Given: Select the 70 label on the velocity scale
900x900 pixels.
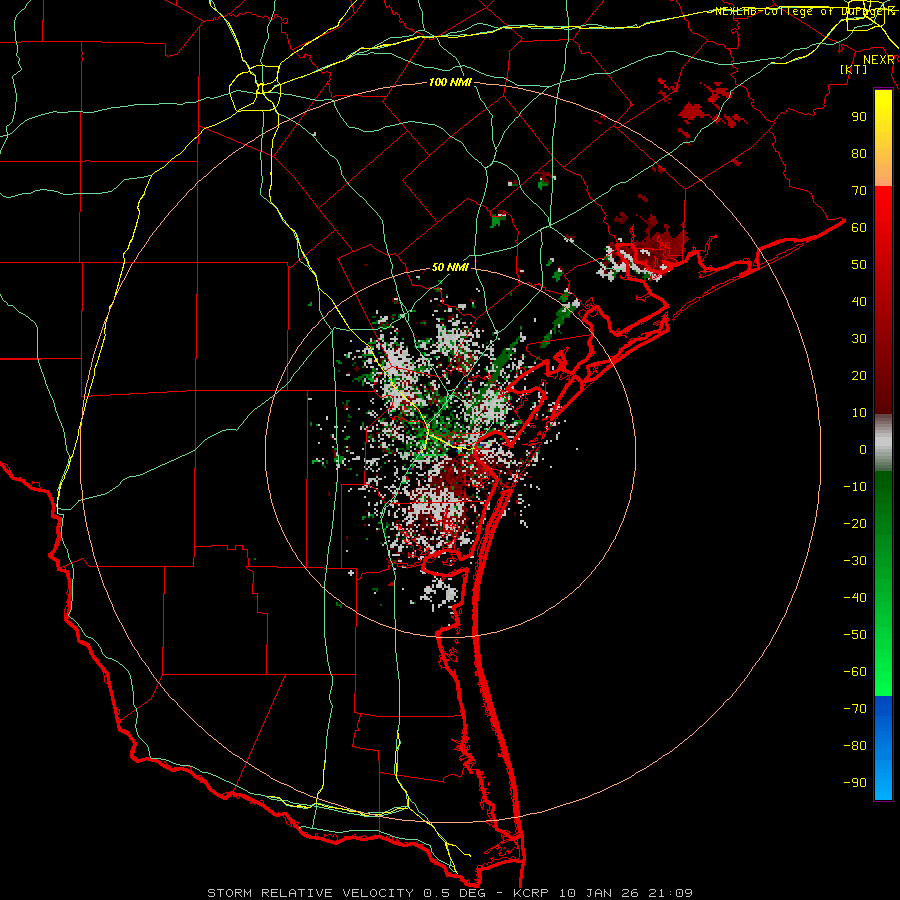Looking at the screenshot, I should pyautogui.click(x=859, y=191).
